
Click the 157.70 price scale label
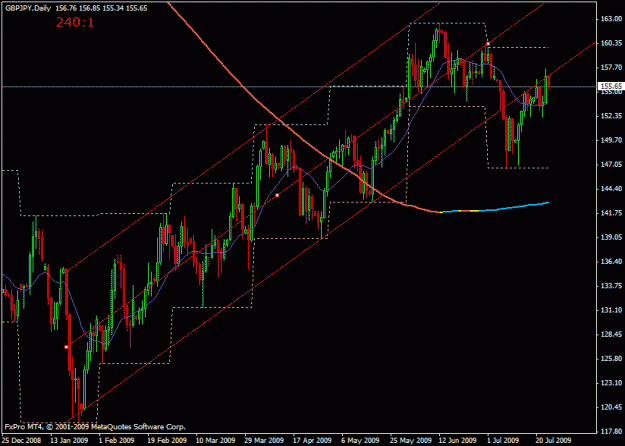[x=611, y=67]
